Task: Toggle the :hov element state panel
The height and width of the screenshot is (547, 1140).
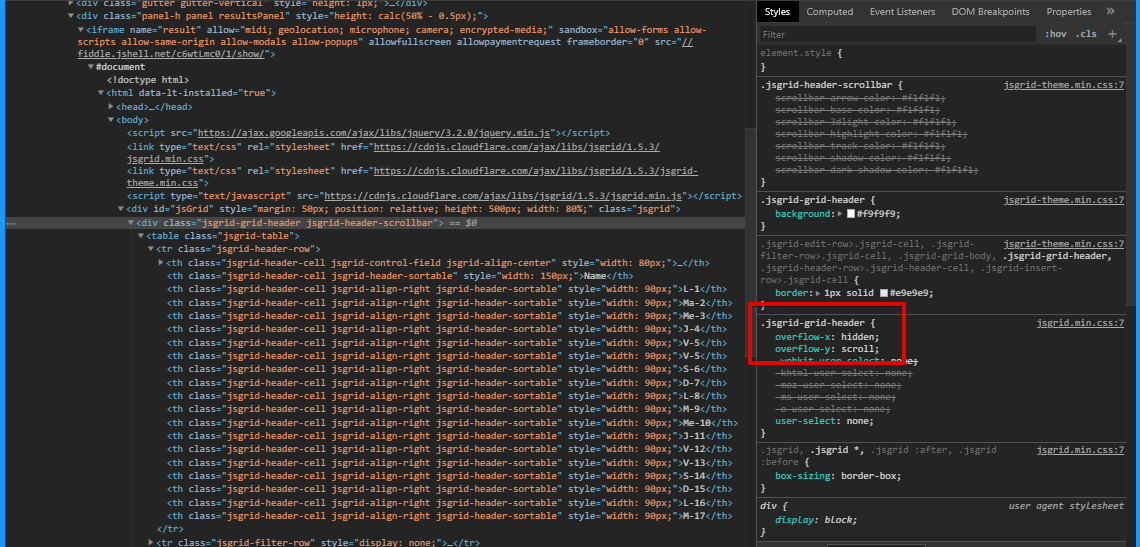Action: coord(1055,34)
